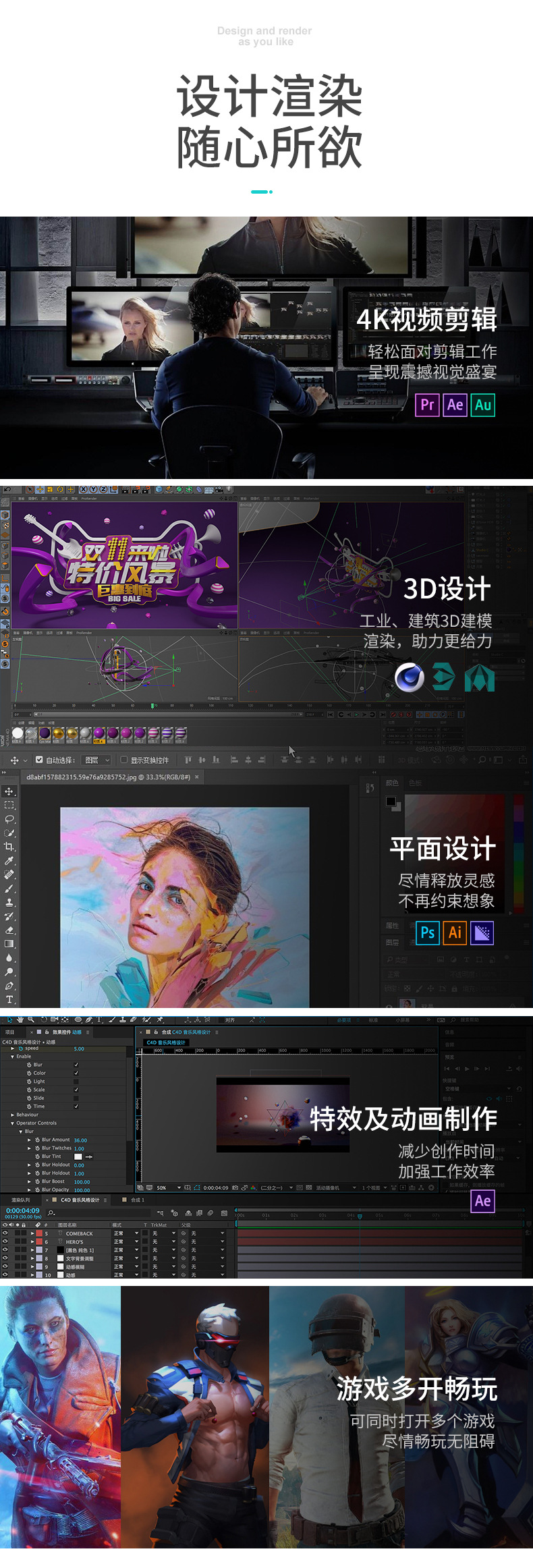Toggle the Blur checkbox under Enable
The image size is (533, 1568).
click(x=76, y=1064)
